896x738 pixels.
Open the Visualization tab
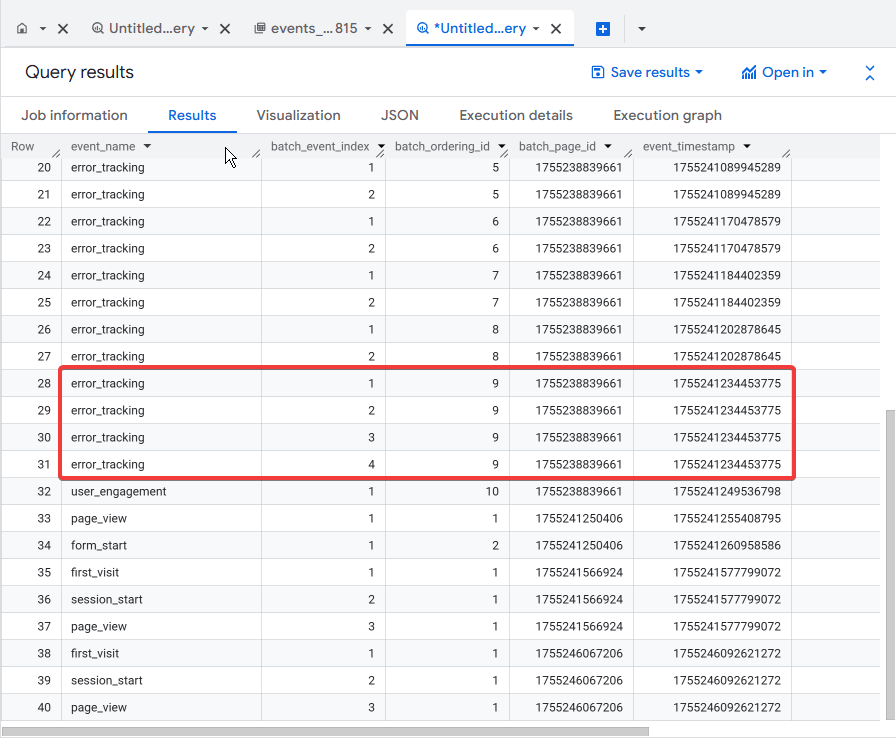pos(298,115)
